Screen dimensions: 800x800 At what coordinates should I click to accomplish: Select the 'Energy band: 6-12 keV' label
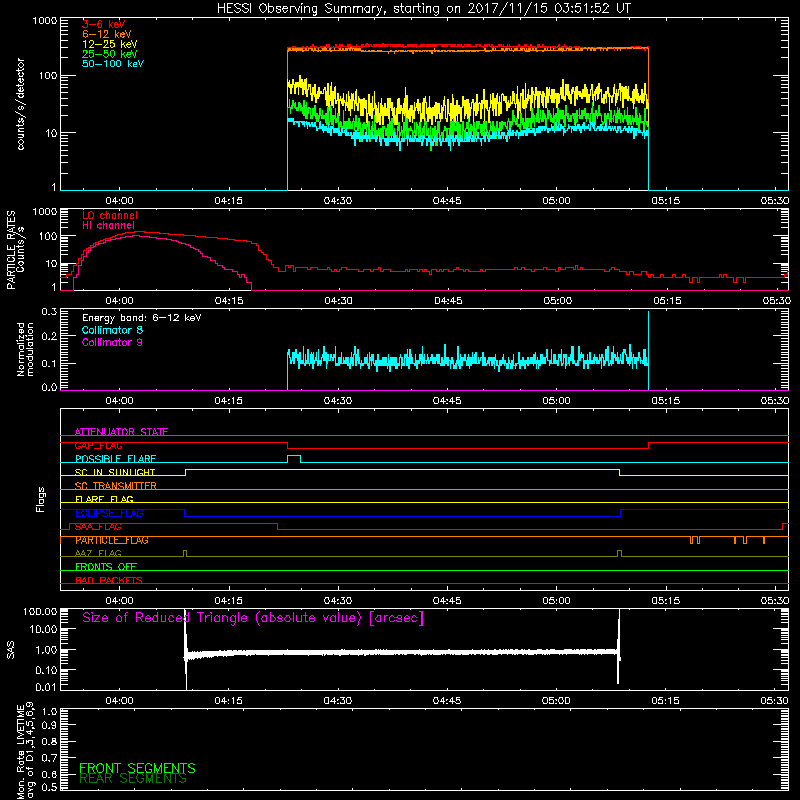click(x=142, y=318)
